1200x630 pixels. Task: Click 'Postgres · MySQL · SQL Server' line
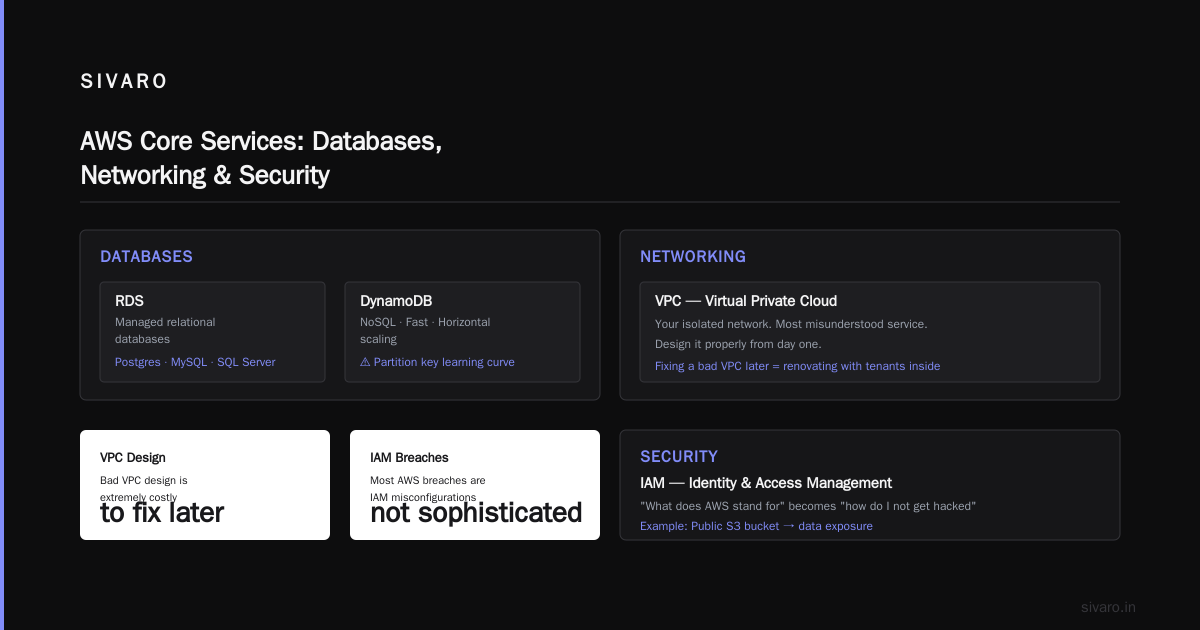[195, 362]
